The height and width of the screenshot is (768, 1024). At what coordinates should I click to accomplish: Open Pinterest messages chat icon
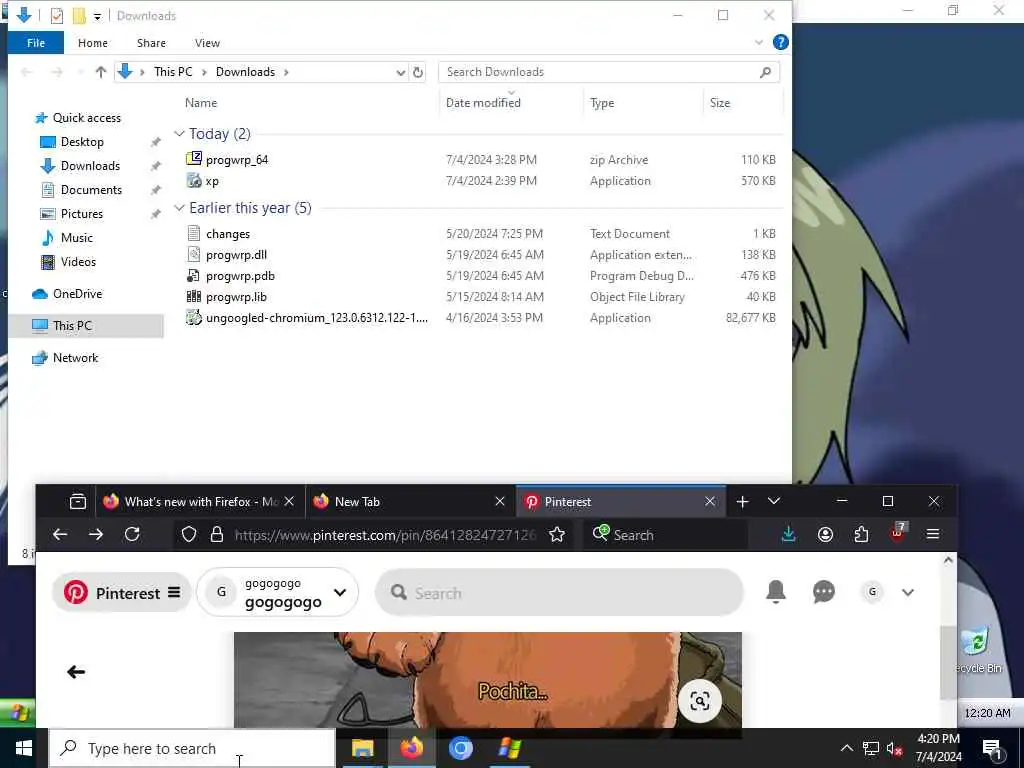pos(824,592)
